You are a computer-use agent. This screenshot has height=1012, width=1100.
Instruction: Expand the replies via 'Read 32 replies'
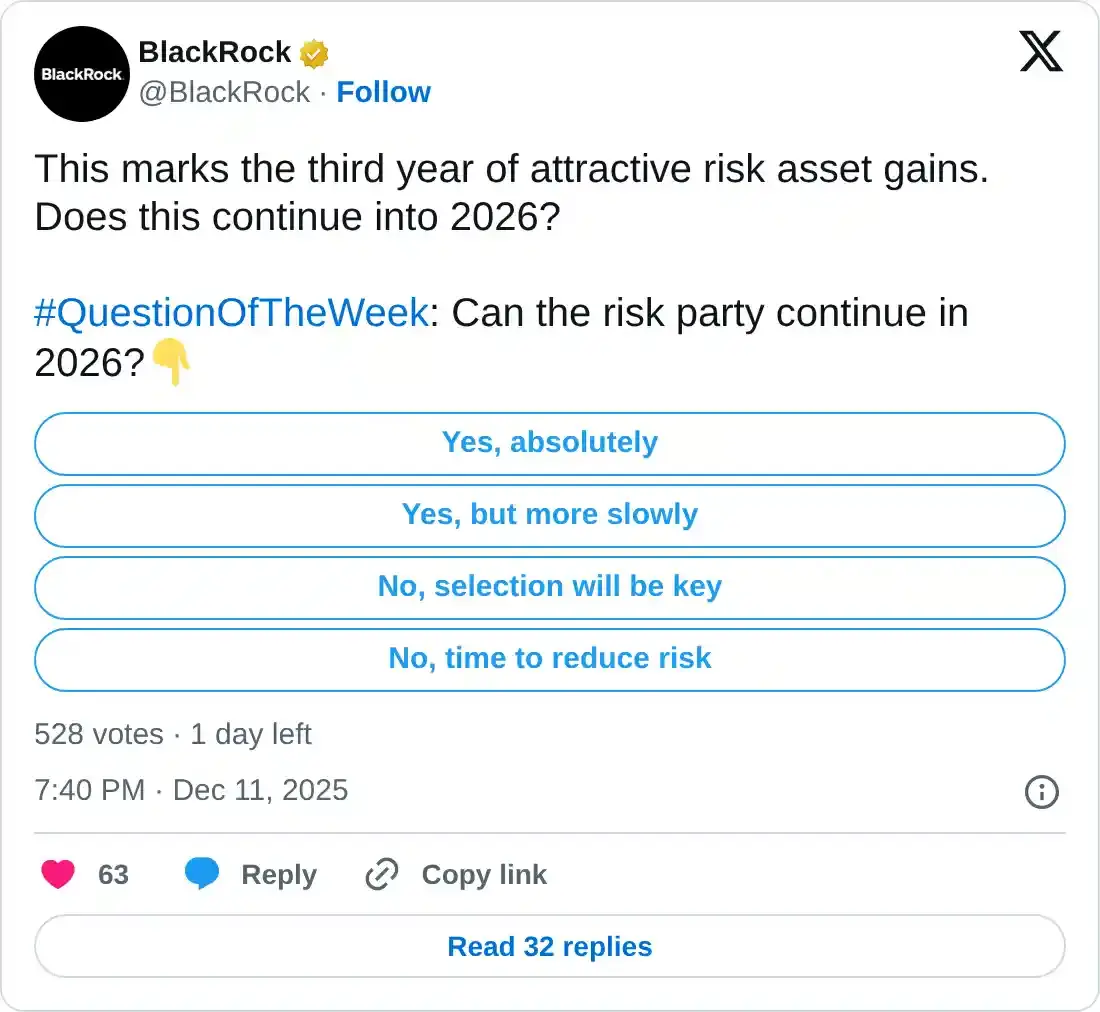pos(549,946)
